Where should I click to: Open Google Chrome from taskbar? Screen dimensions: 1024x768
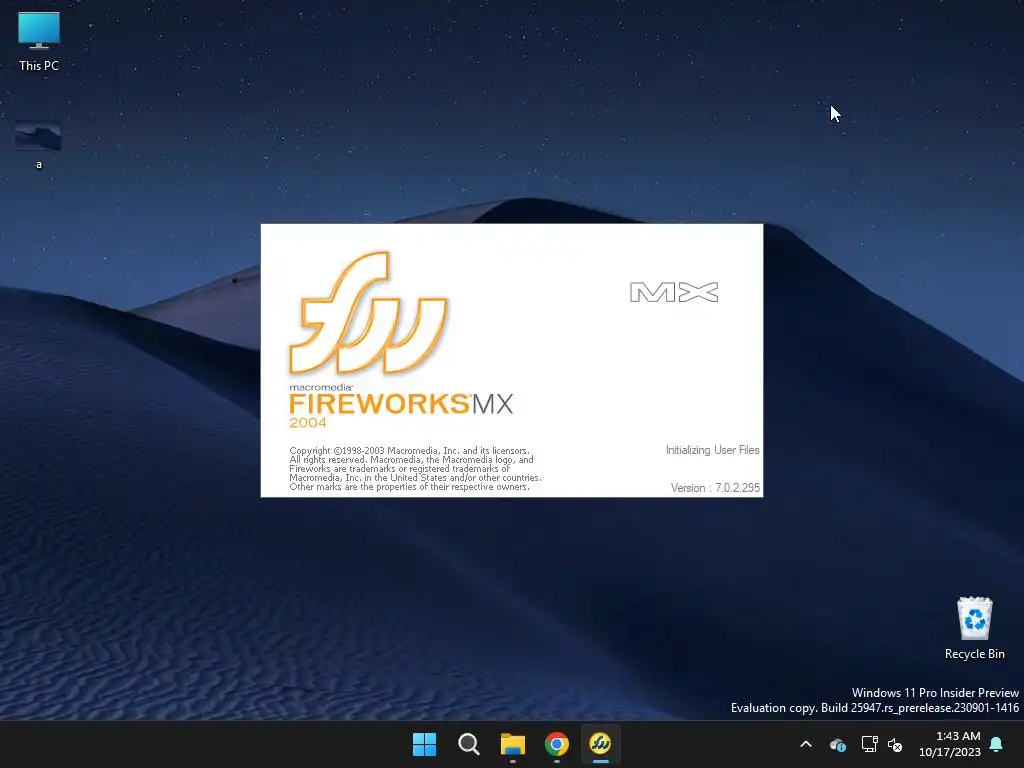[x=556, y=744]
